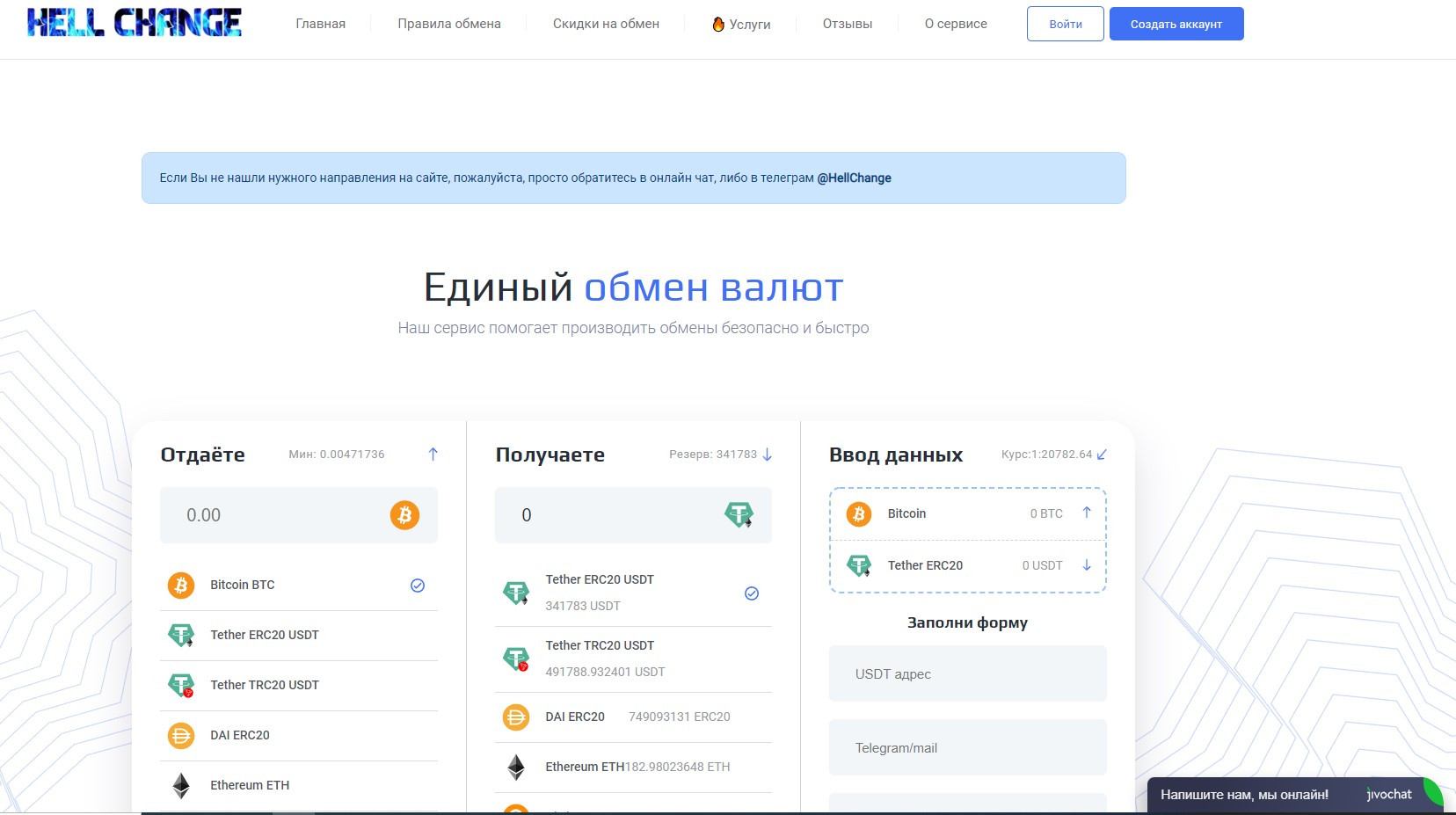Click the Отдаёте amount input field
This screenshot has width=1456, height=815.
(x=299, y=515)
